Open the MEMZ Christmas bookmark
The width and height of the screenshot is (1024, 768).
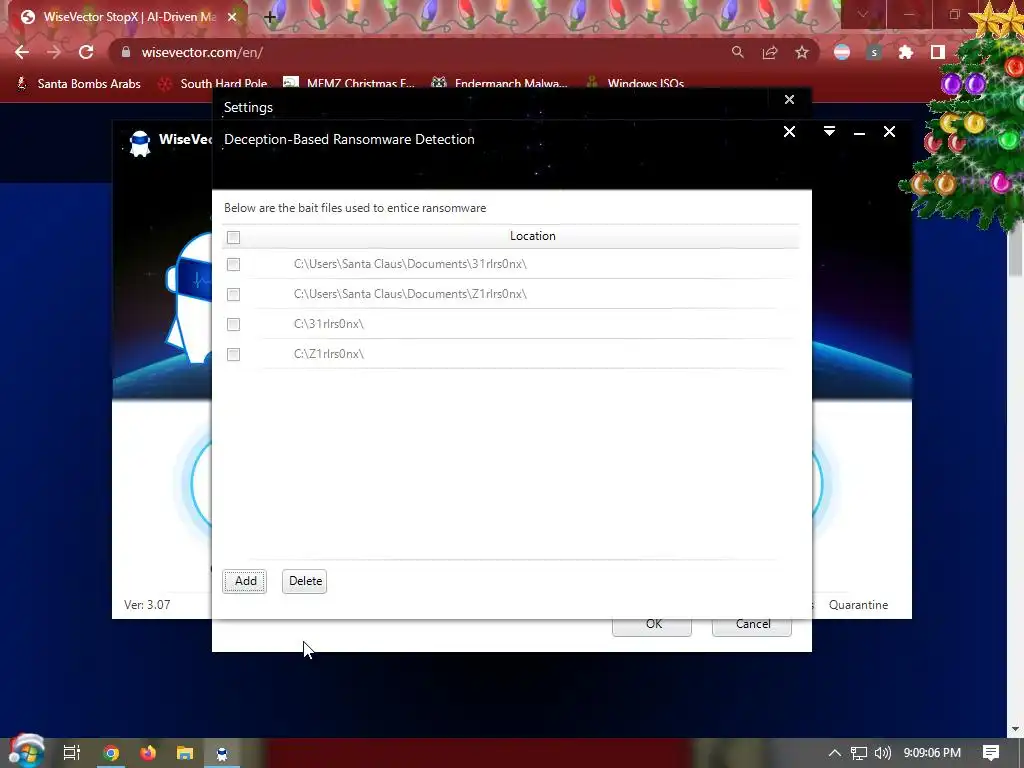tap(349, 83)
